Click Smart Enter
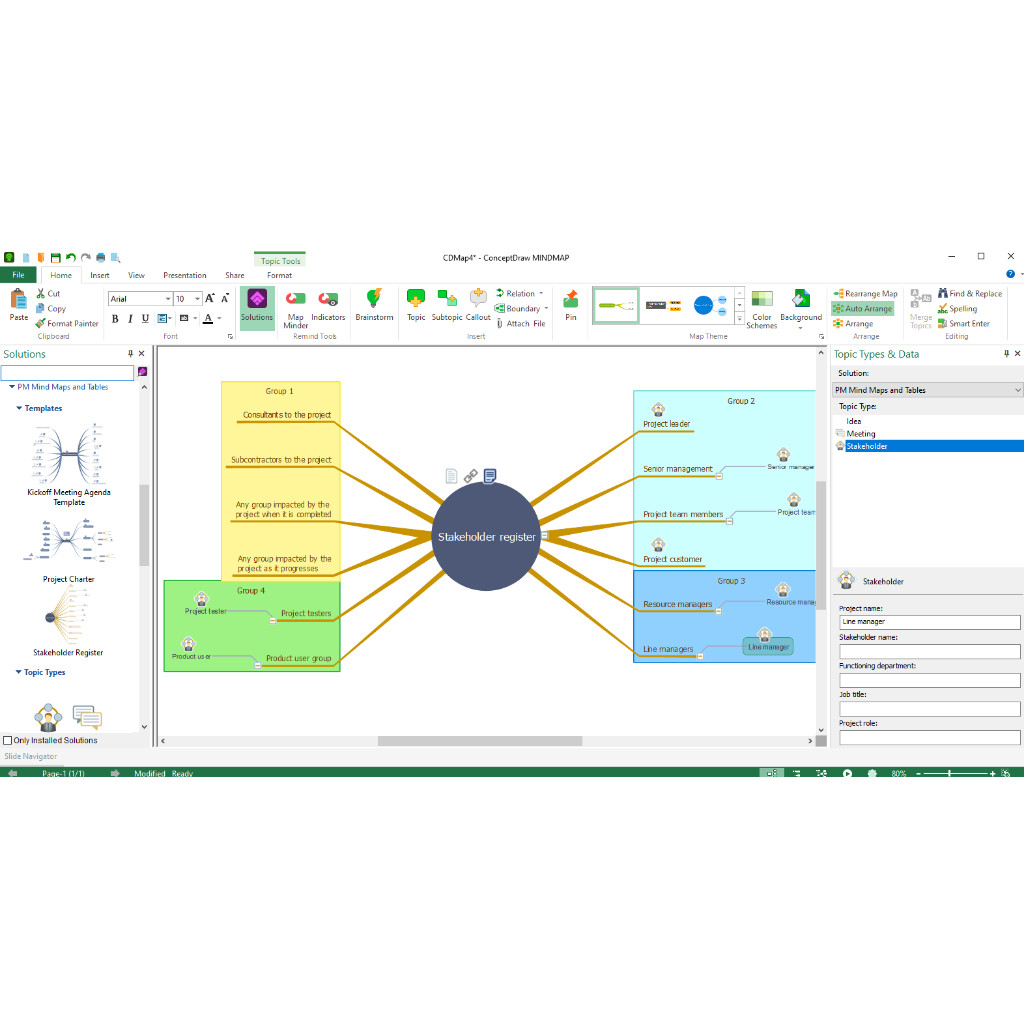This screenshot has height=1024, width=1024. [964, 323]
